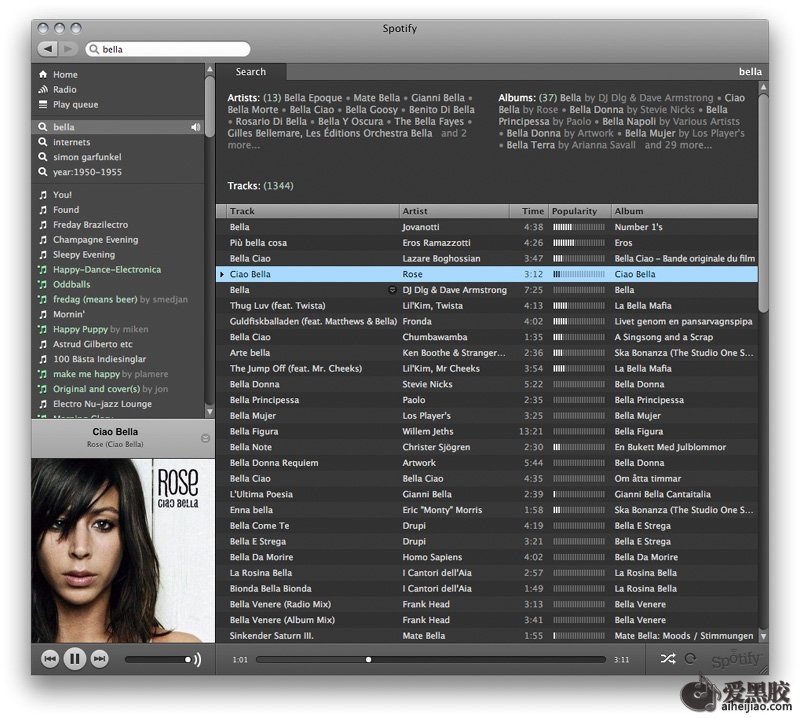800x718 pixels.
Task: Select track 'Bella Venere (Radio Mix)'
Action: [280, 604]
